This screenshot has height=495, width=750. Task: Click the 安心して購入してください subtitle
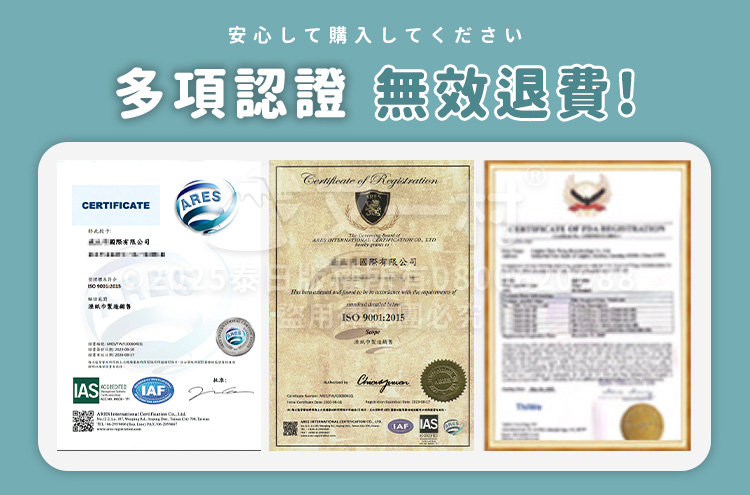pyautogui.click(x=375, y=37)
